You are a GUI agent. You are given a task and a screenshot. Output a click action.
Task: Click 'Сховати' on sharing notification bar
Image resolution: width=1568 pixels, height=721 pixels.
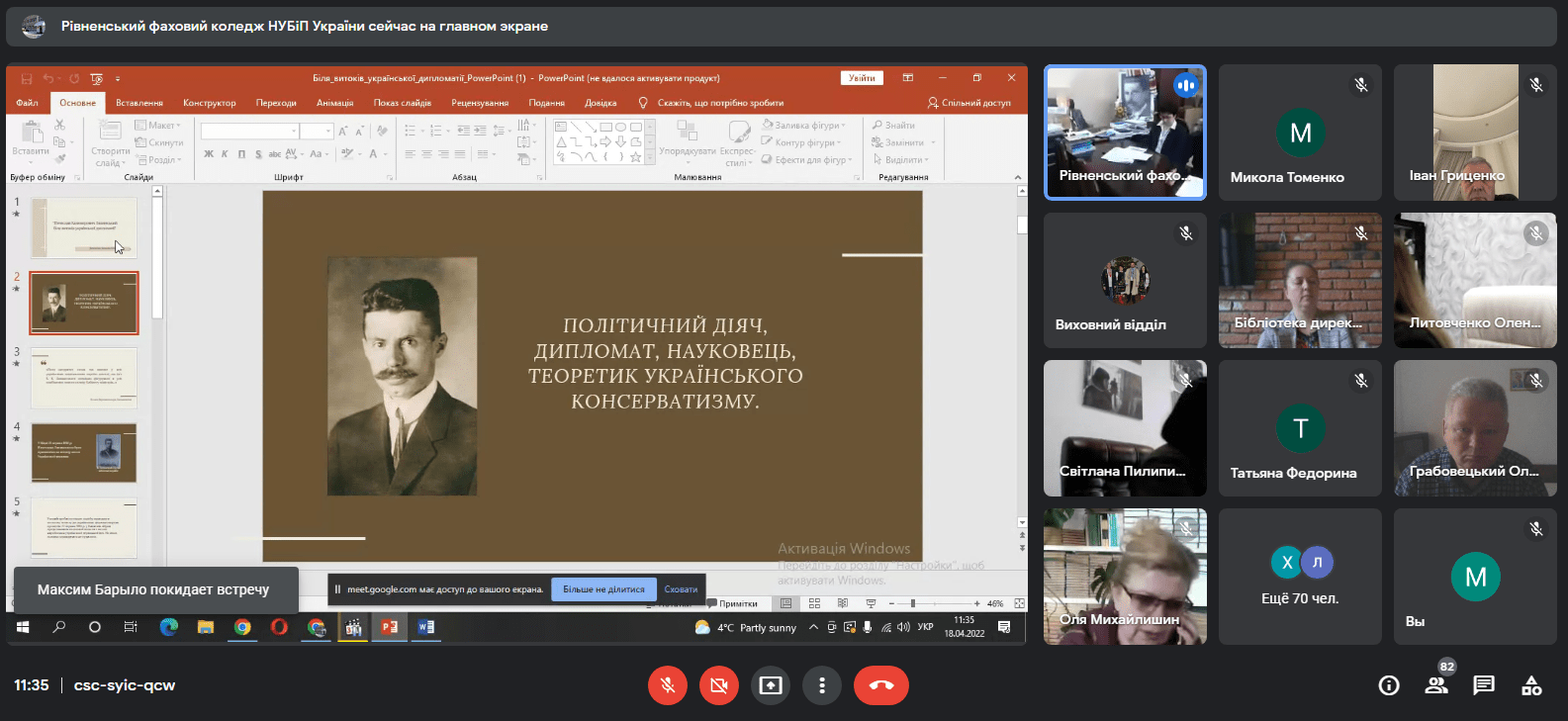tap(681, 589)
